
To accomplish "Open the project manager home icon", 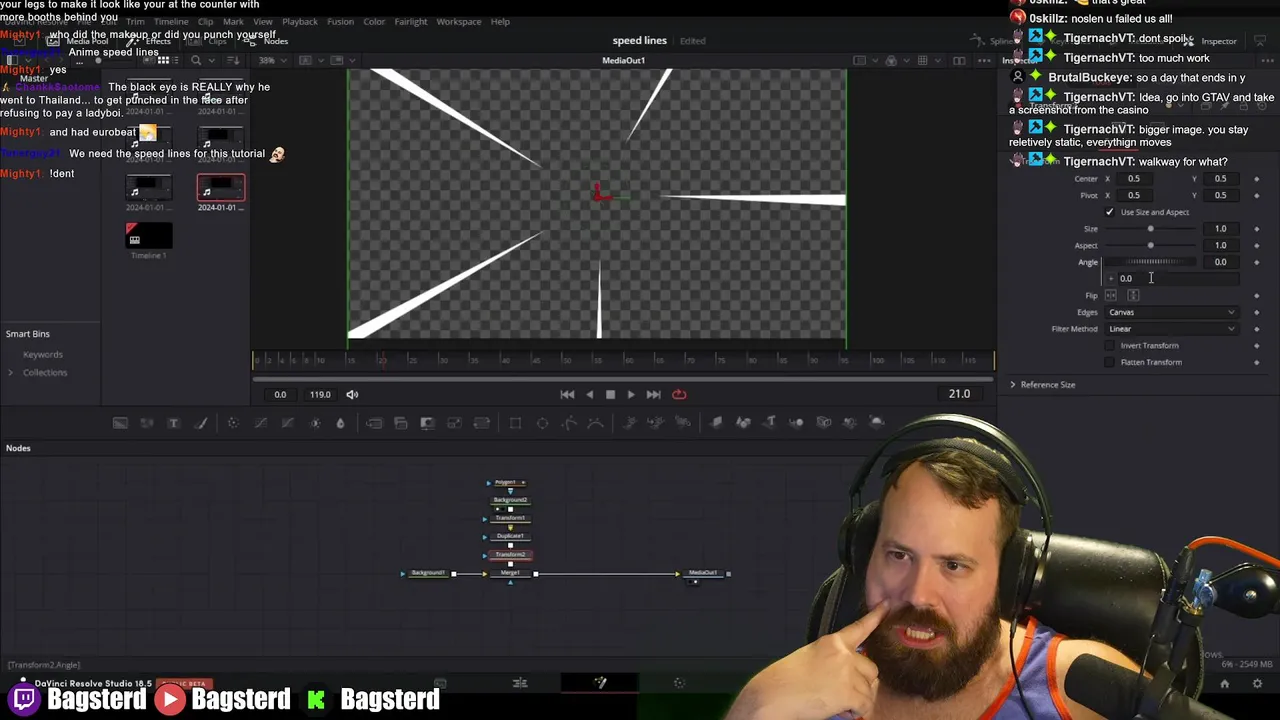I will pos(1224,684).
